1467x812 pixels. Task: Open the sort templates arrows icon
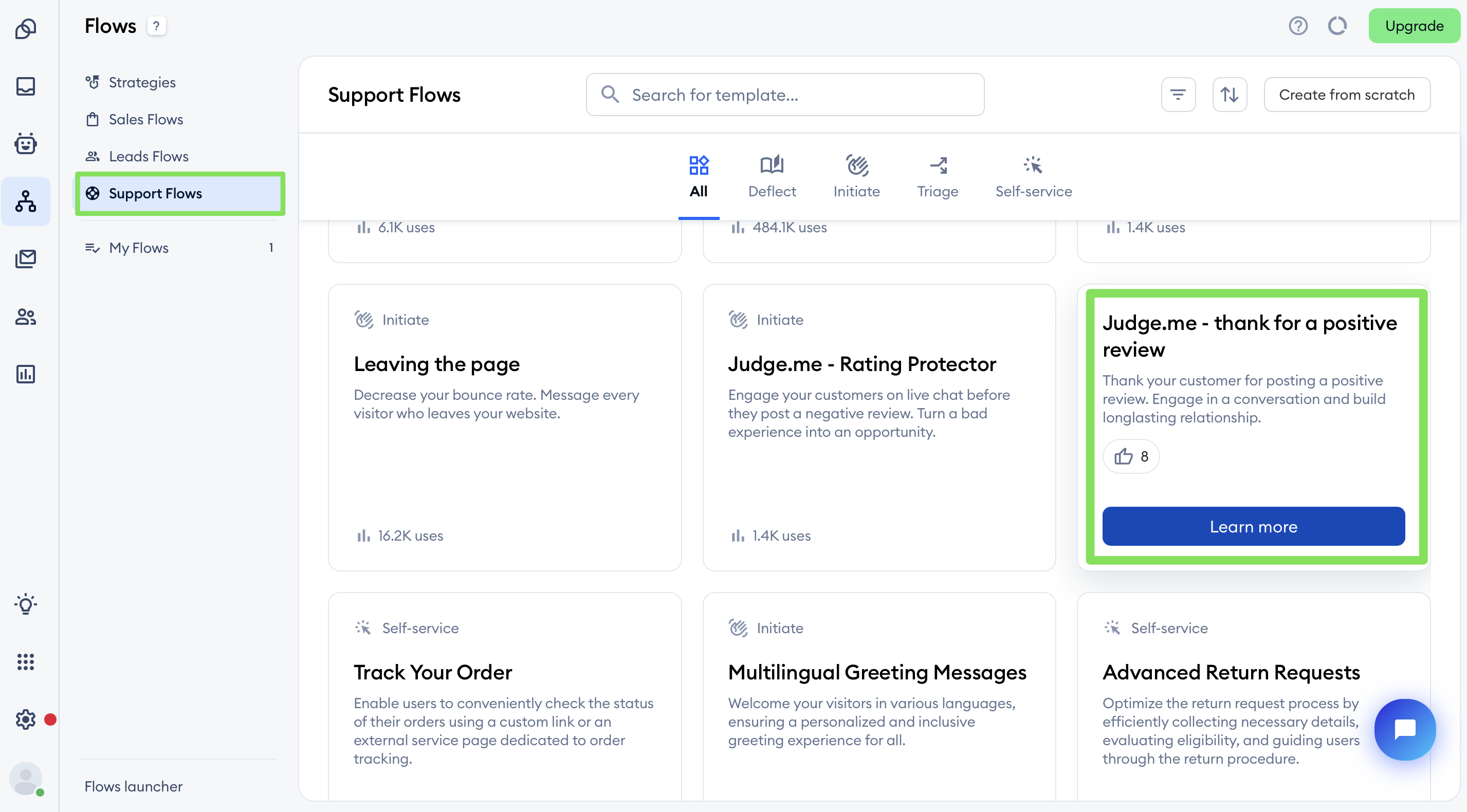coord(1230,95)
